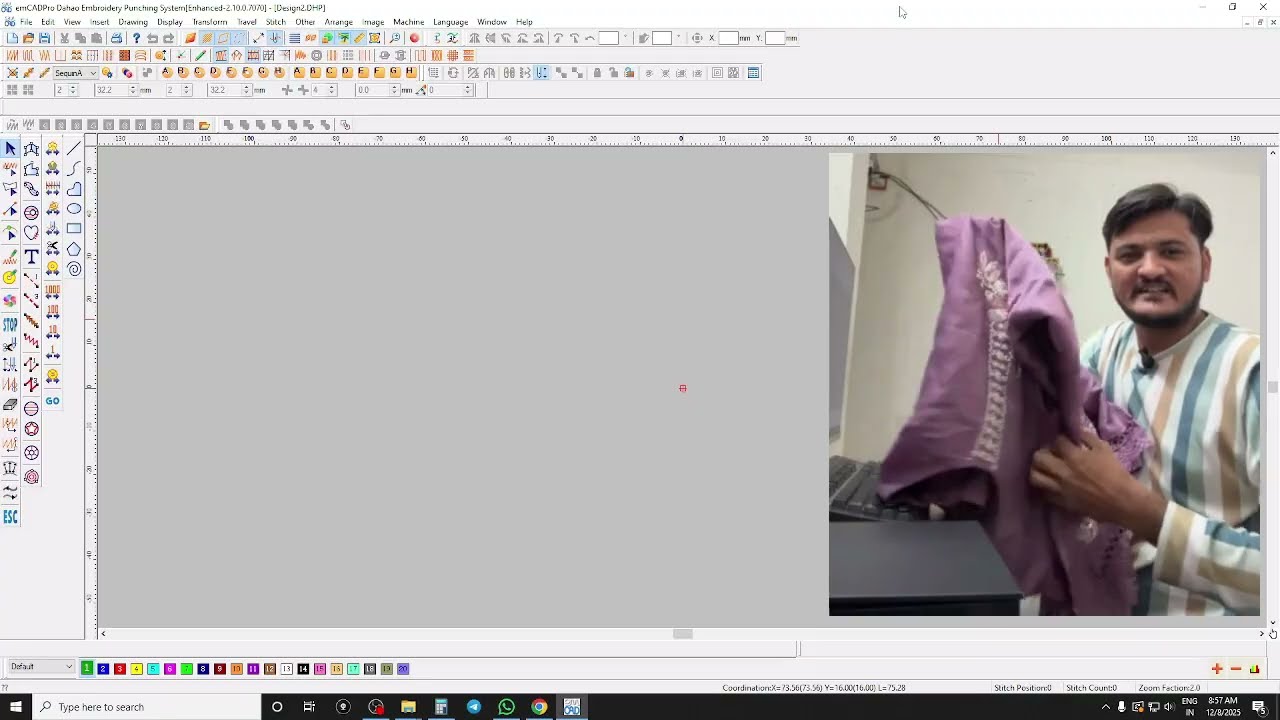Screen dimensions: 1280x720
Task: Open Google Chrome from the taskbar
Action: click(539, 707)
